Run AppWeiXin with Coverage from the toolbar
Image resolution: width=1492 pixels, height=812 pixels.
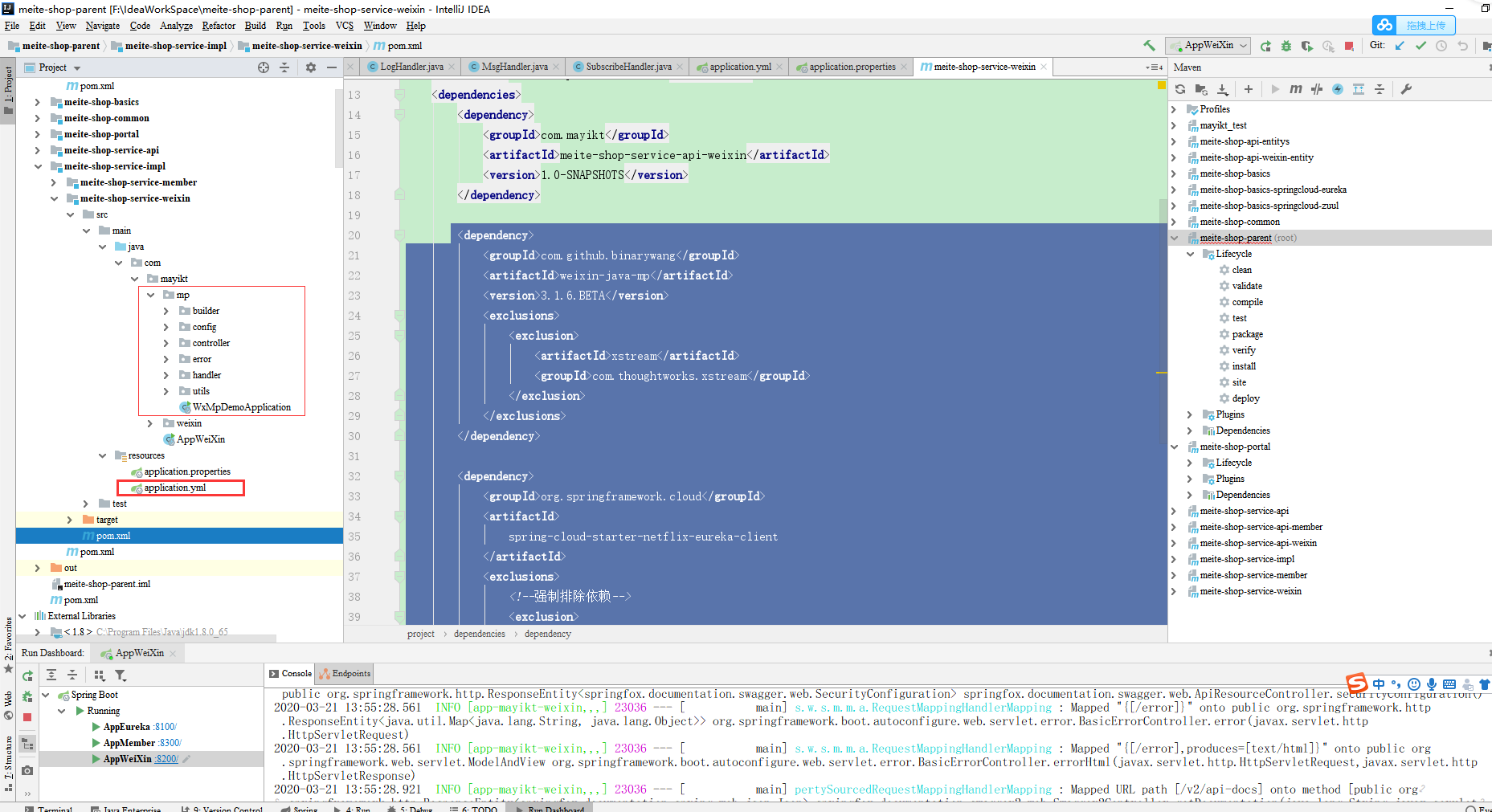[1307, 46]
